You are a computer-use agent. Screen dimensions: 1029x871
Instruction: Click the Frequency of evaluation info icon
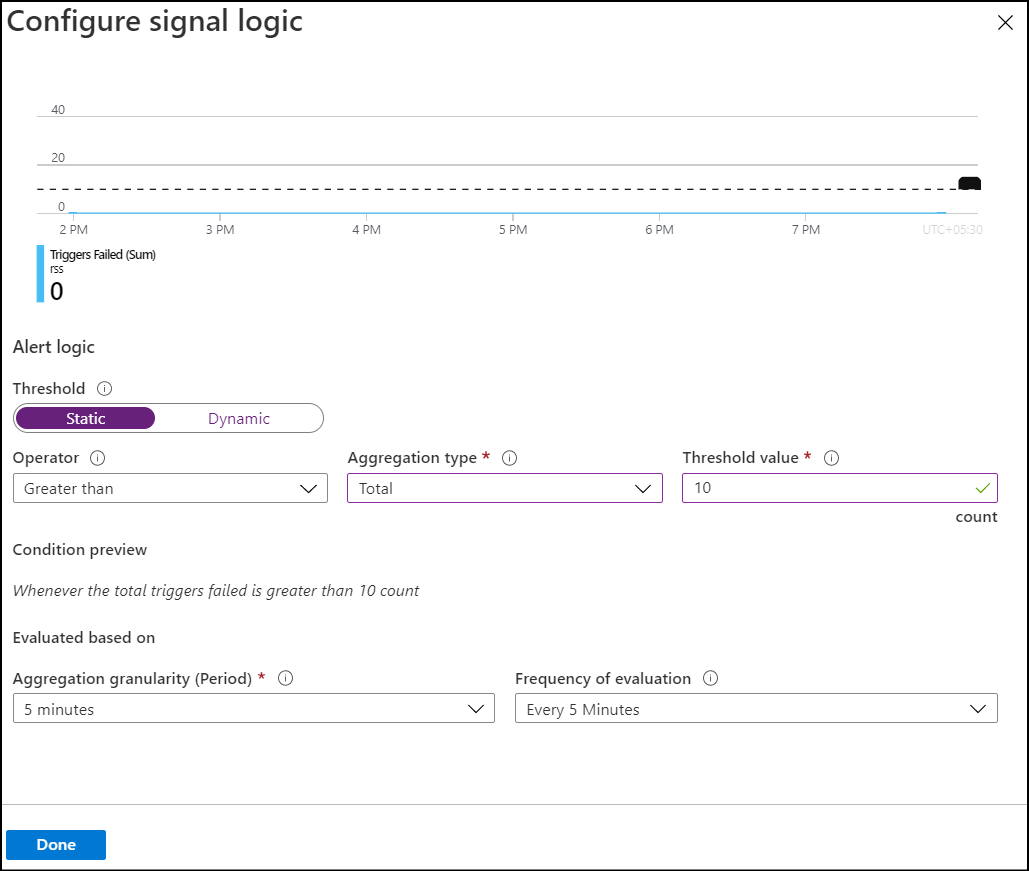(711, 678)
